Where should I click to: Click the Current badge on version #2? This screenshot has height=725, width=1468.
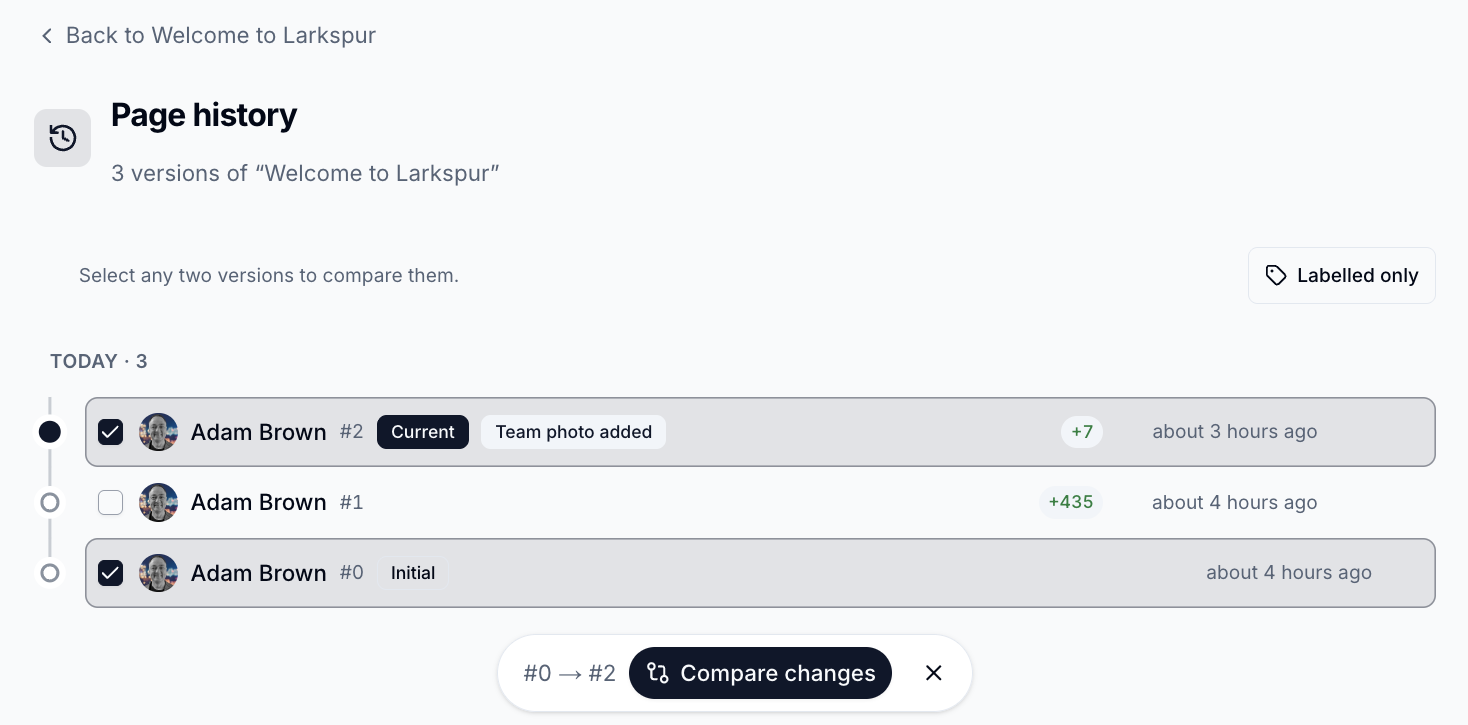pos(423,432)
